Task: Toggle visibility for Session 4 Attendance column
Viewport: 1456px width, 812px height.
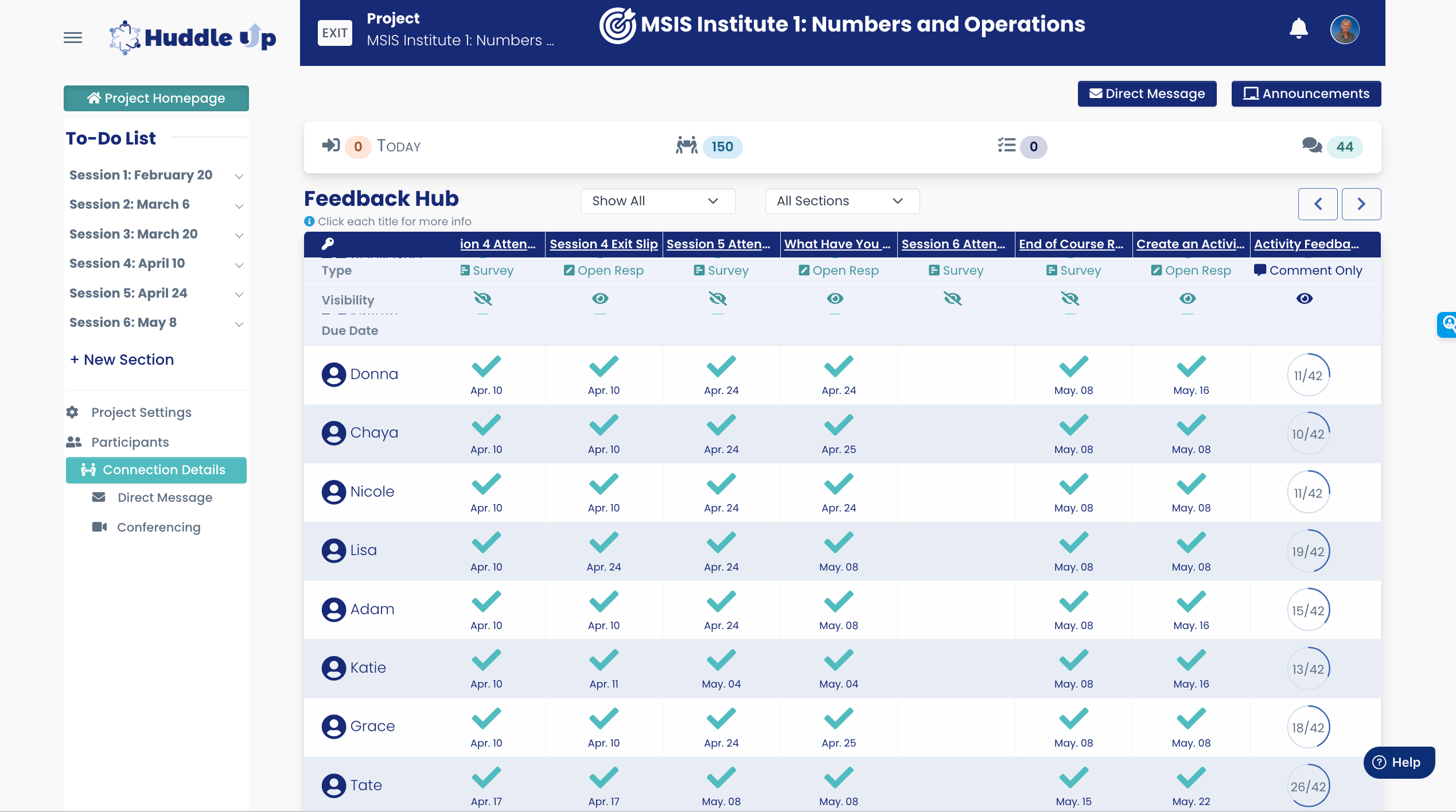Action: pos(483,298)
